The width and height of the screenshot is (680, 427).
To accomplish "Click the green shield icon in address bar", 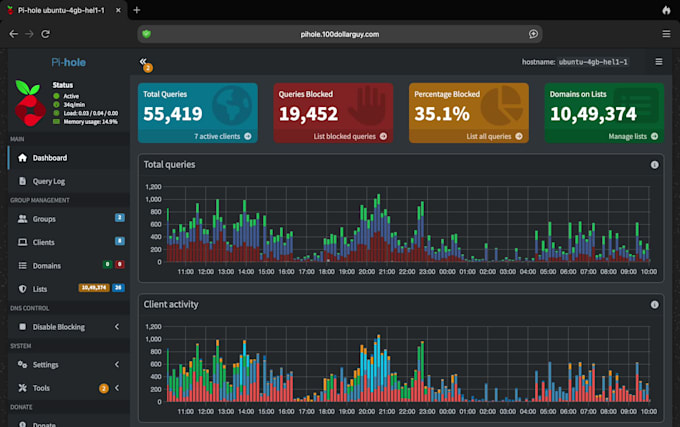I will coord(147,34).
